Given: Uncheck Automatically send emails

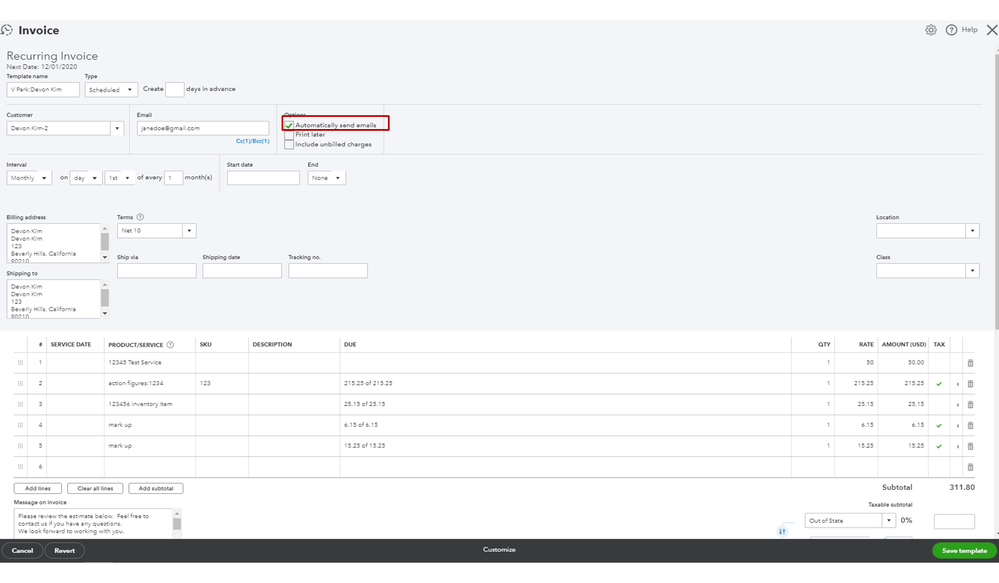Looking at the screenshot, I should pos(290,125).
